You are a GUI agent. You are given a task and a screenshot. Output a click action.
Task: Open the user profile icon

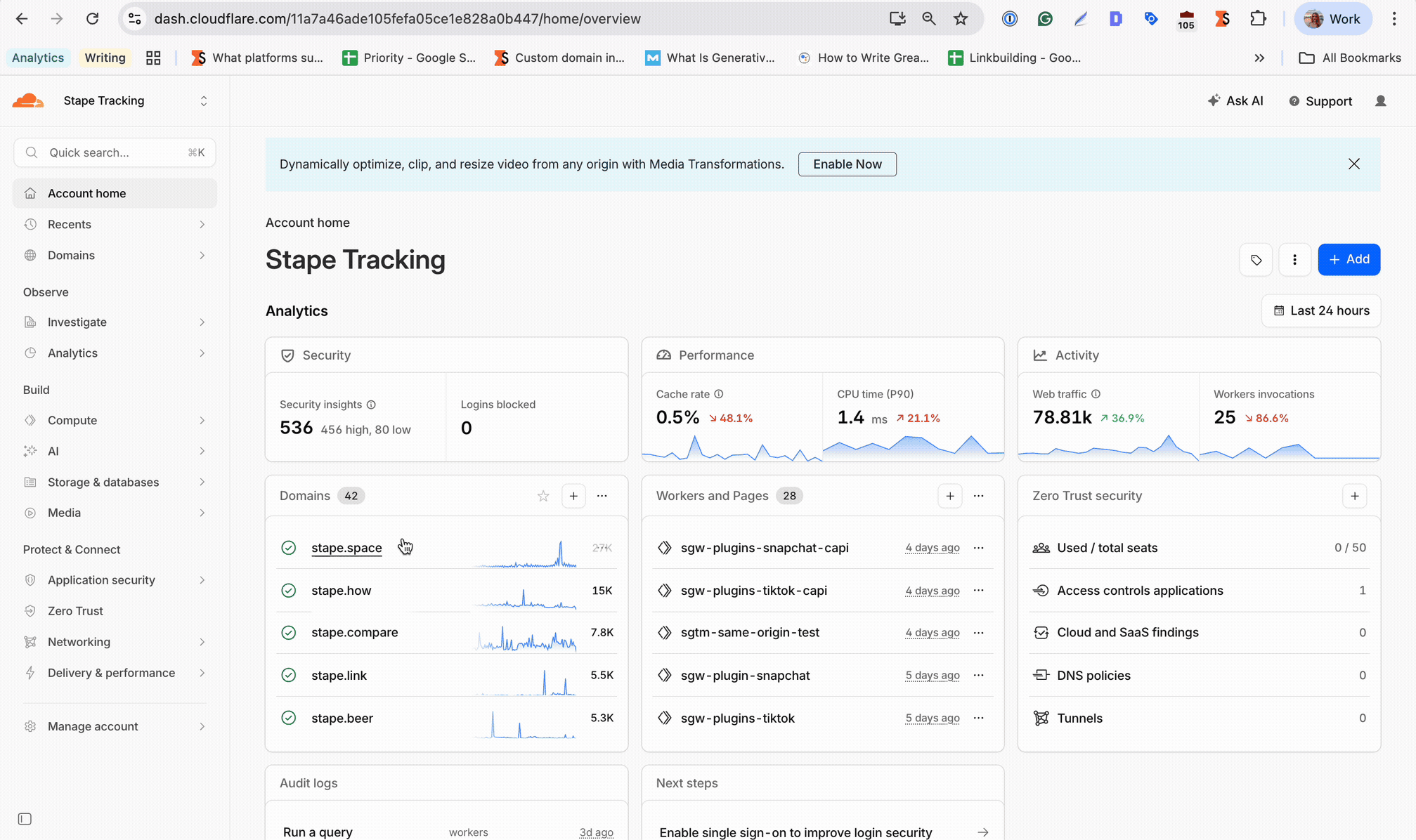click(1381, 101)
